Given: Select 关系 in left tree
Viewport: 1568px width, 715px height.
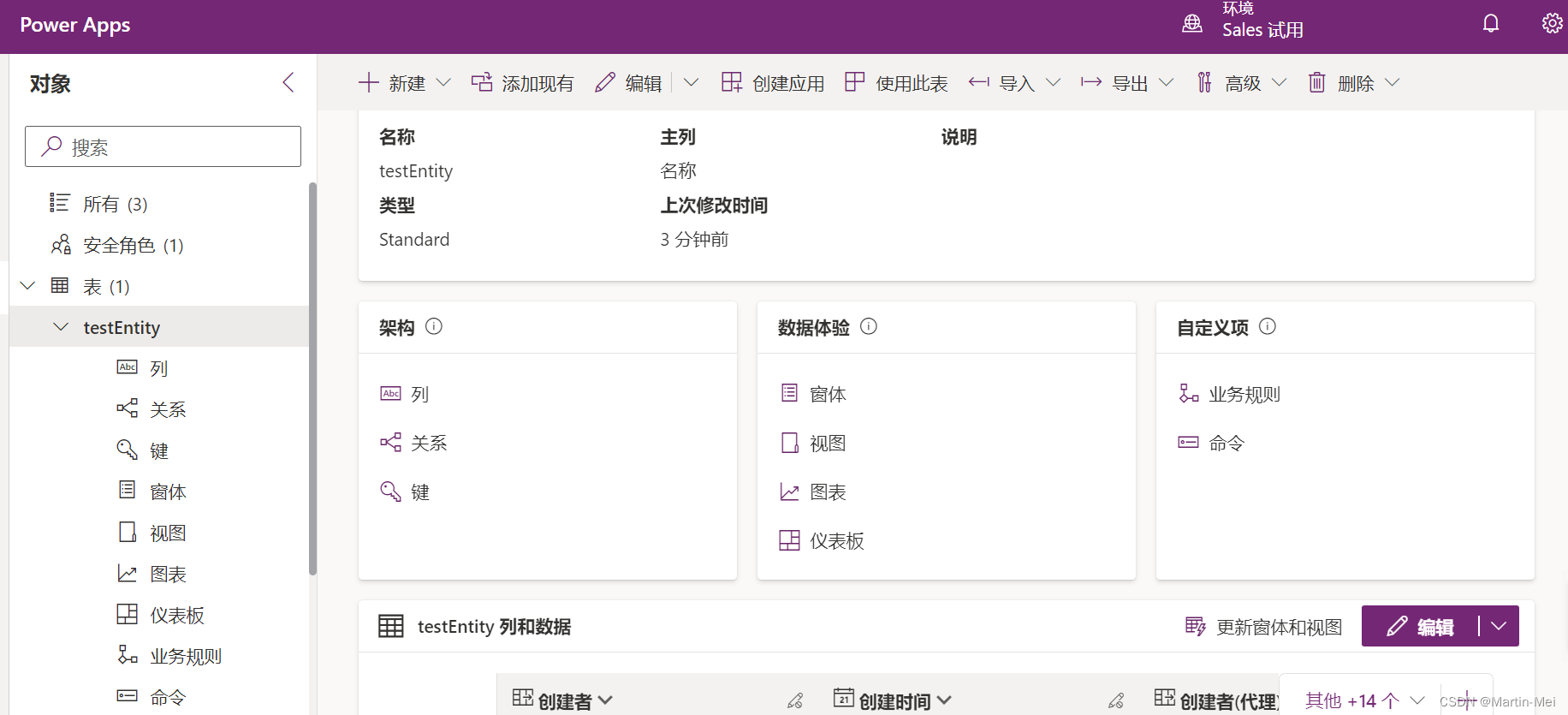Looking at the screenshot, I should 158,408.
